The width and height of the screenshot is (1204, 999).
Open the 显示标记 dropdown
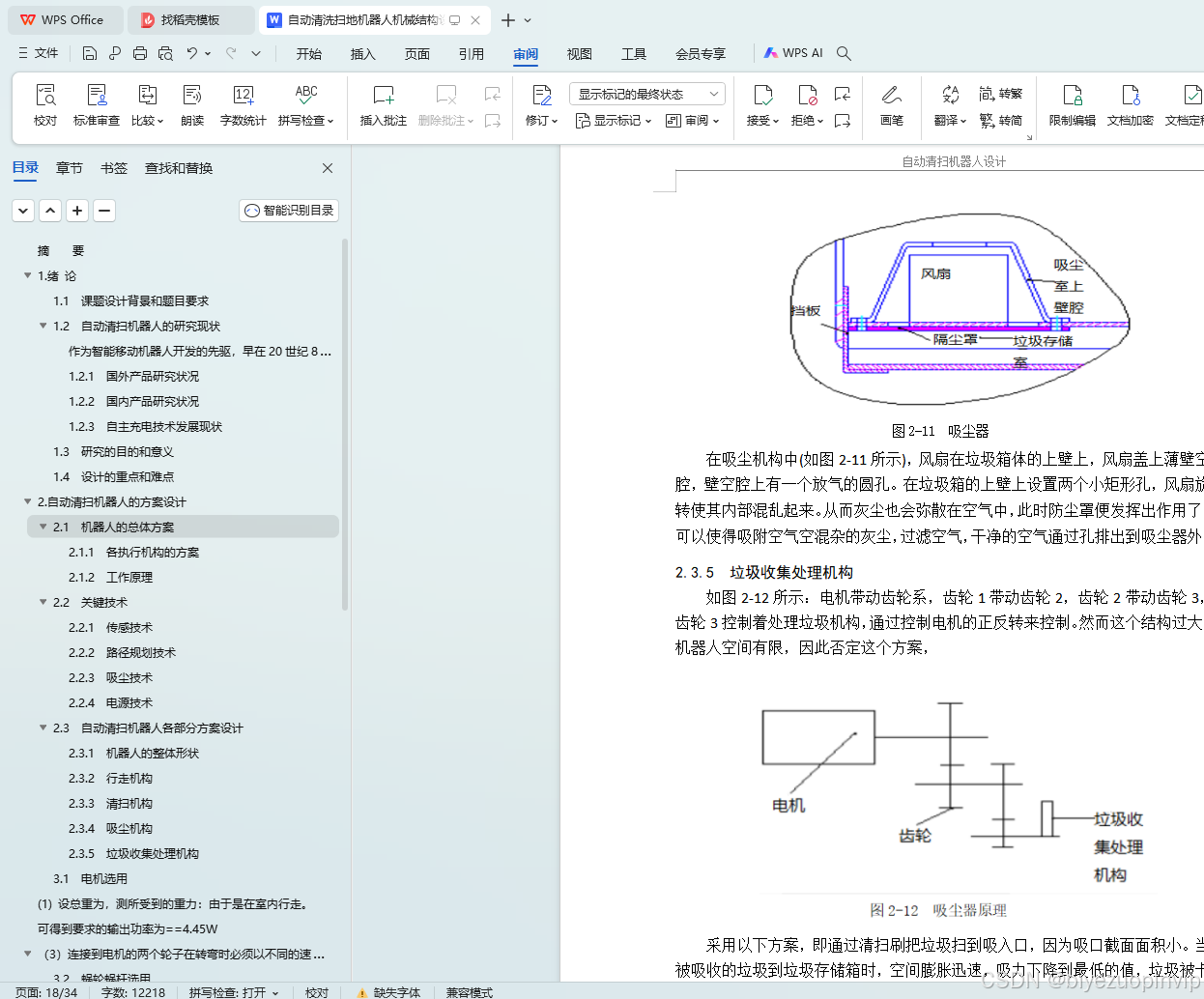click(x=614, y=121)
